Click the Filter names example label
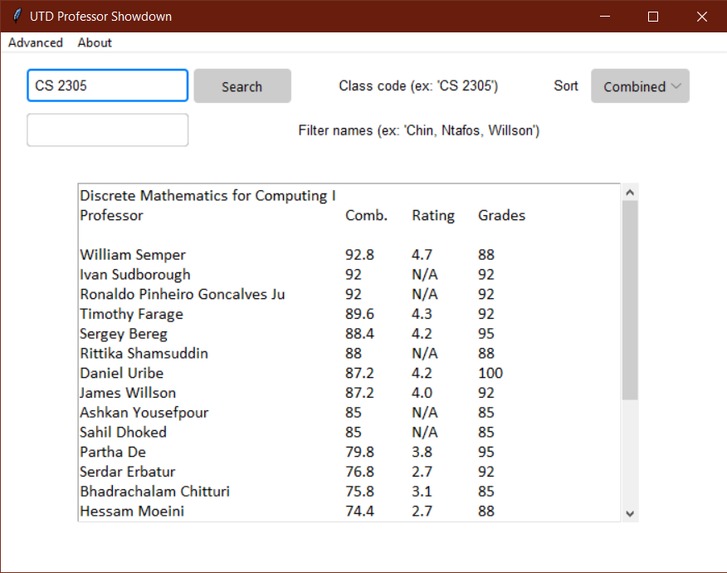The height and width of the screenshot is (573, 727). point(419,130)
